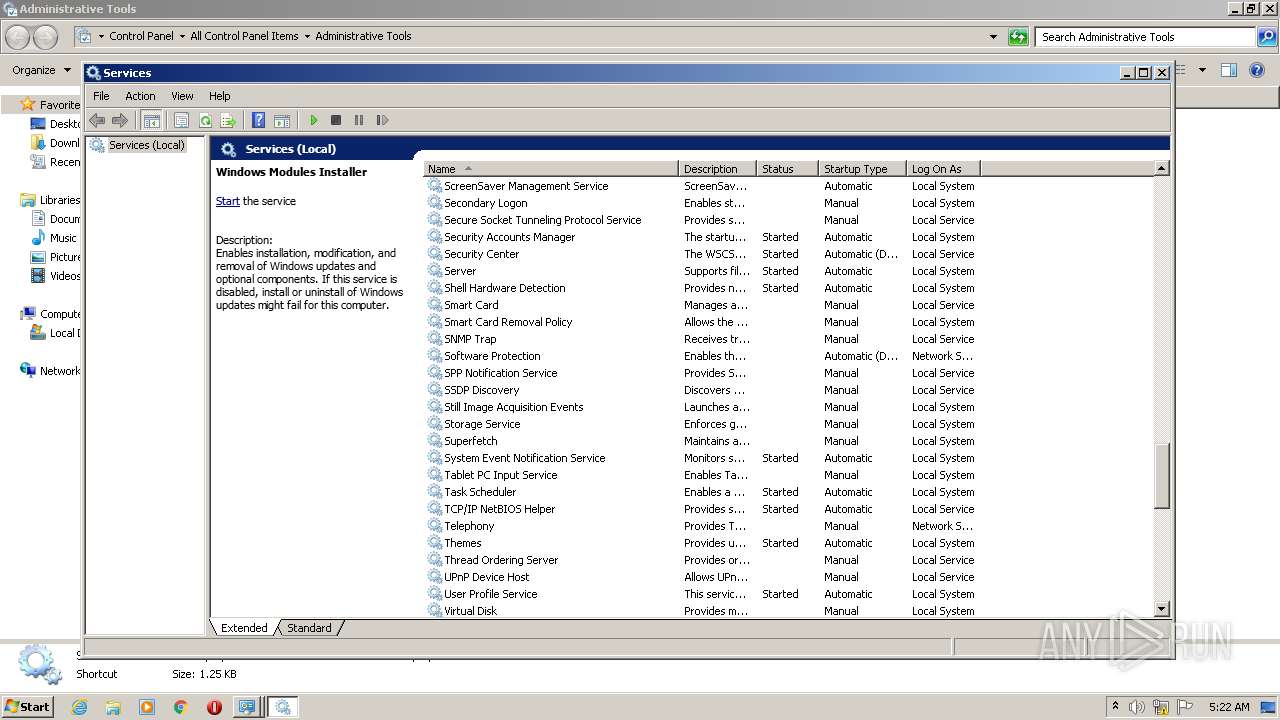Open the Help toolbar icon

point(258,120)
